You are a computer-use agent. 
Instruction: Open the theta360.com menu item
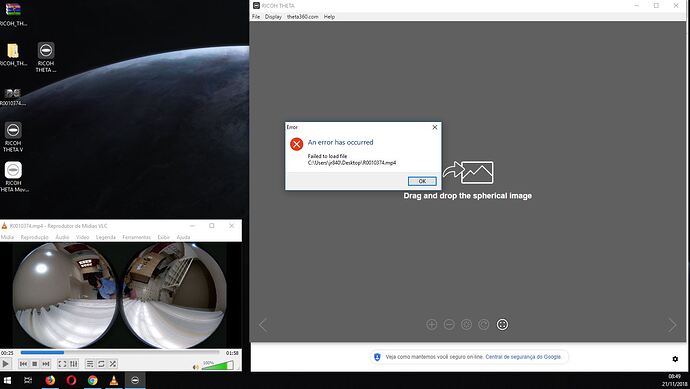[302, 17]
